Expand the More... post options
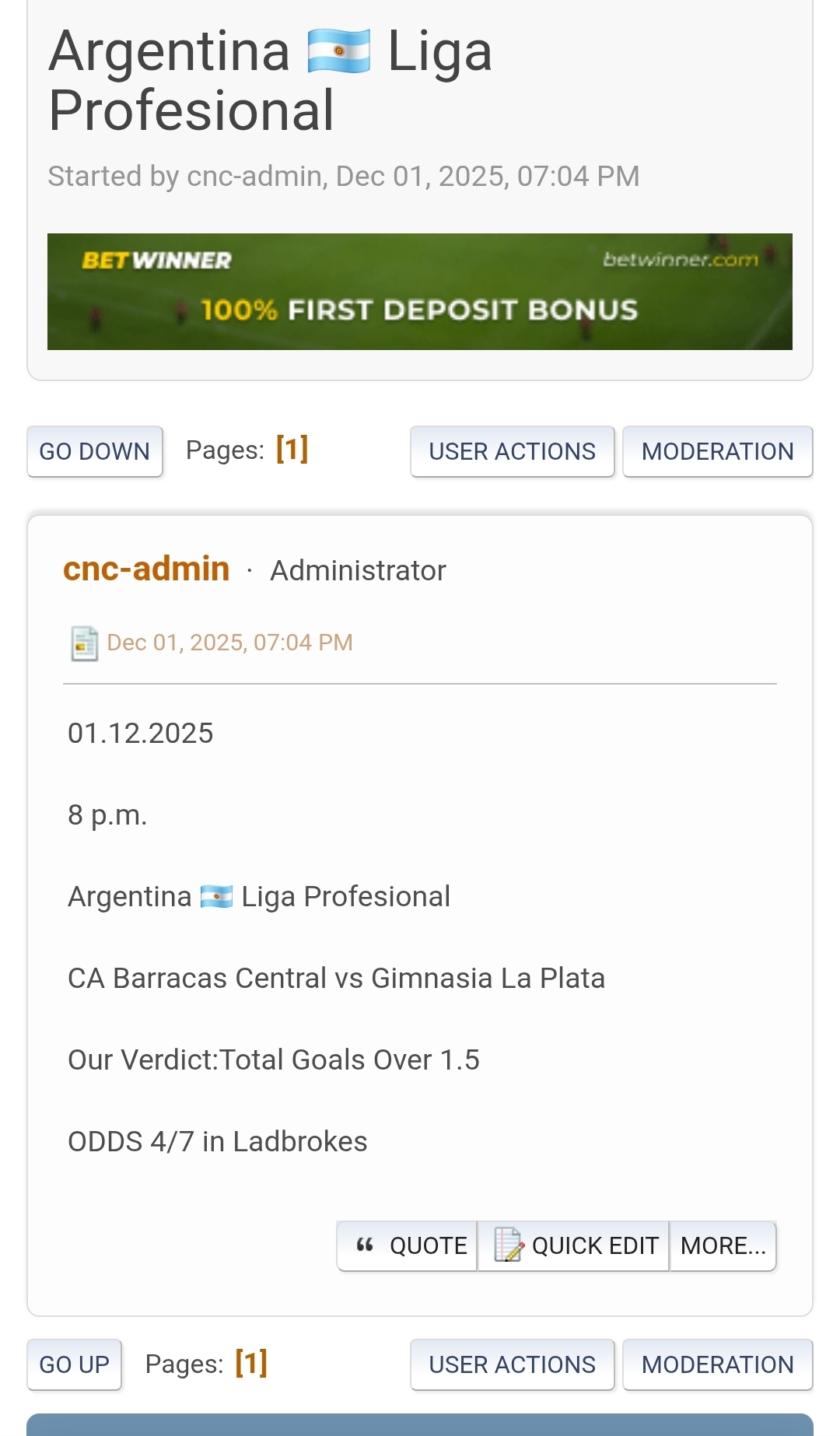The width and height of the screenshot is (840, 1436). [723, 1246]
